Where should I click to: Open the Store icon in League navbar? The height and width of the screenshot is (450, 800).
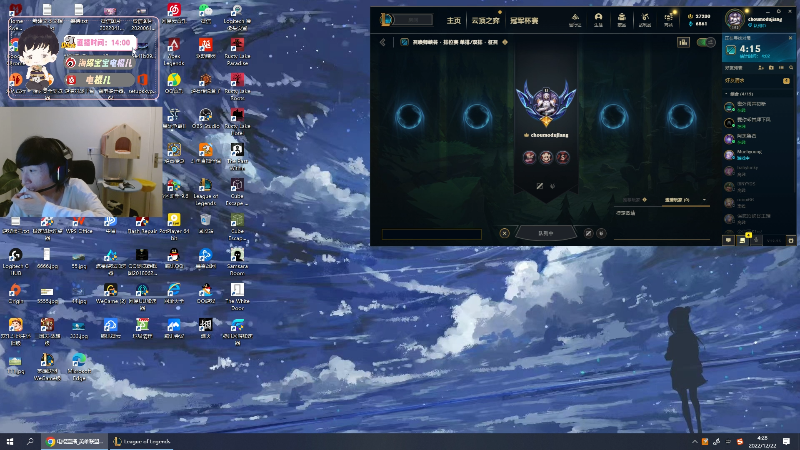pyautogui.click(x=668, y=20)
